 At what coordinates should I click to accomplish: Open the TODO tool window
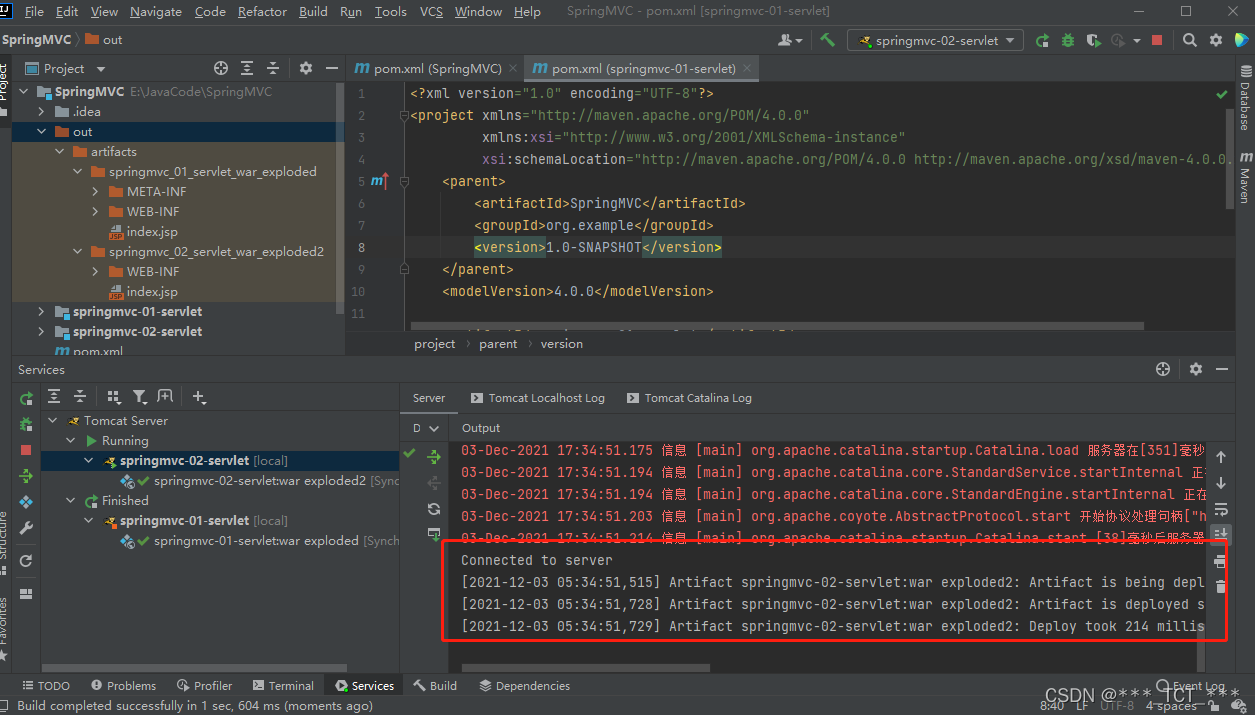click(45, 686)
